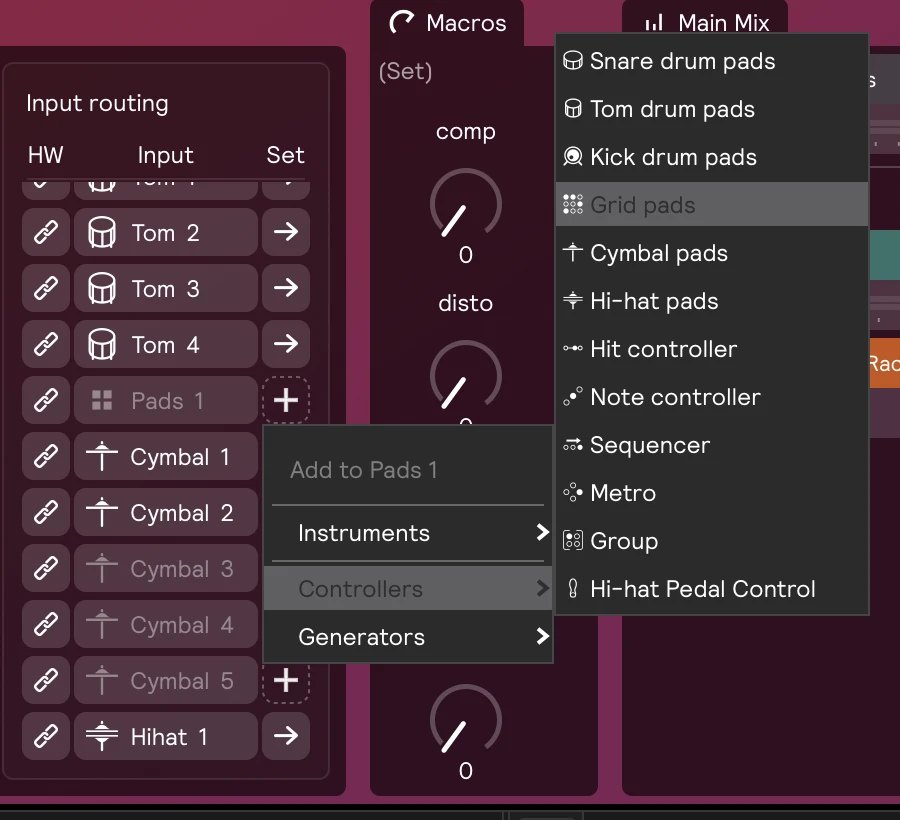This screenshot has height=820, width=900.
Task: Select Note controller menu entry
Action: click(712, 397)
